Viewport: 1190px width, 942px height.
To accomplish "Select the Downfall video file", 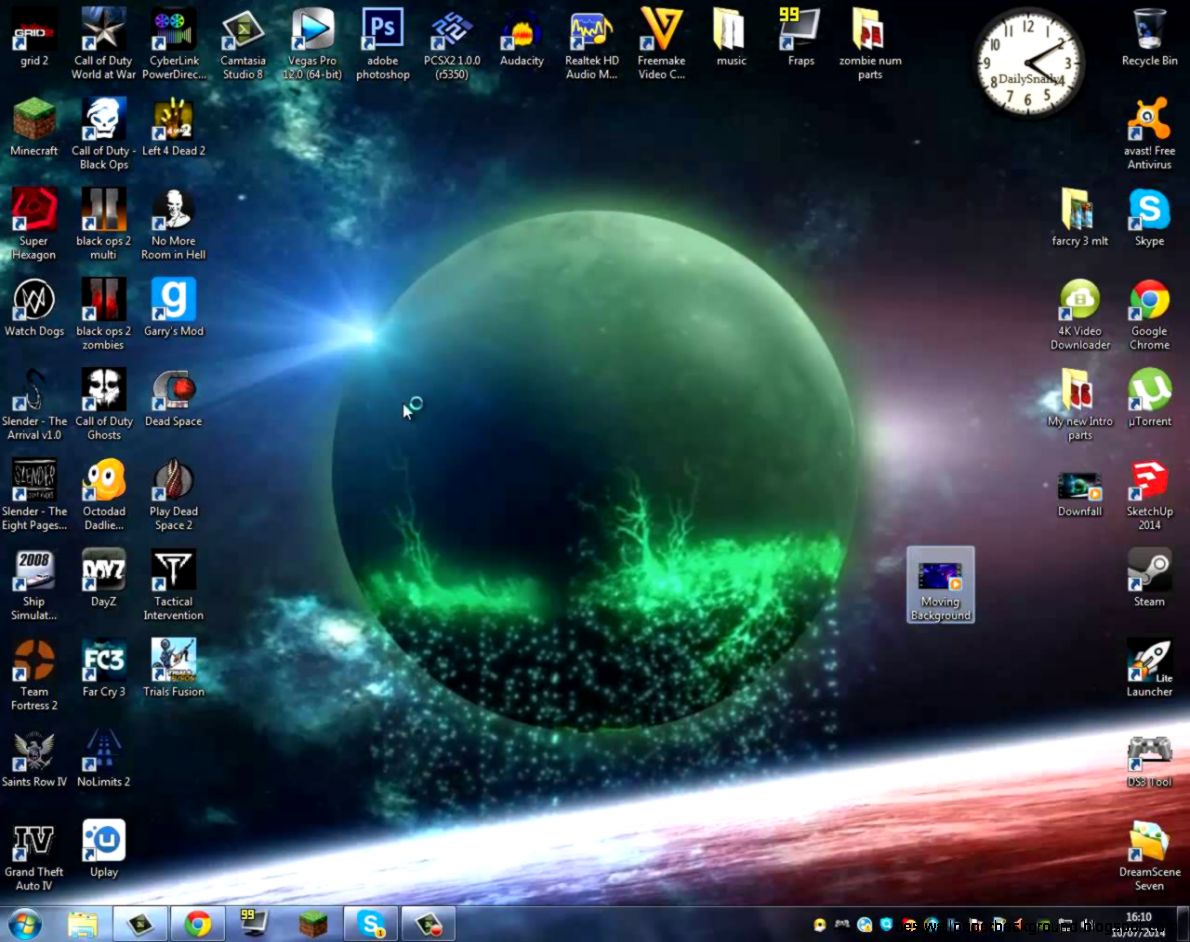I will [x=1079, y=493].
